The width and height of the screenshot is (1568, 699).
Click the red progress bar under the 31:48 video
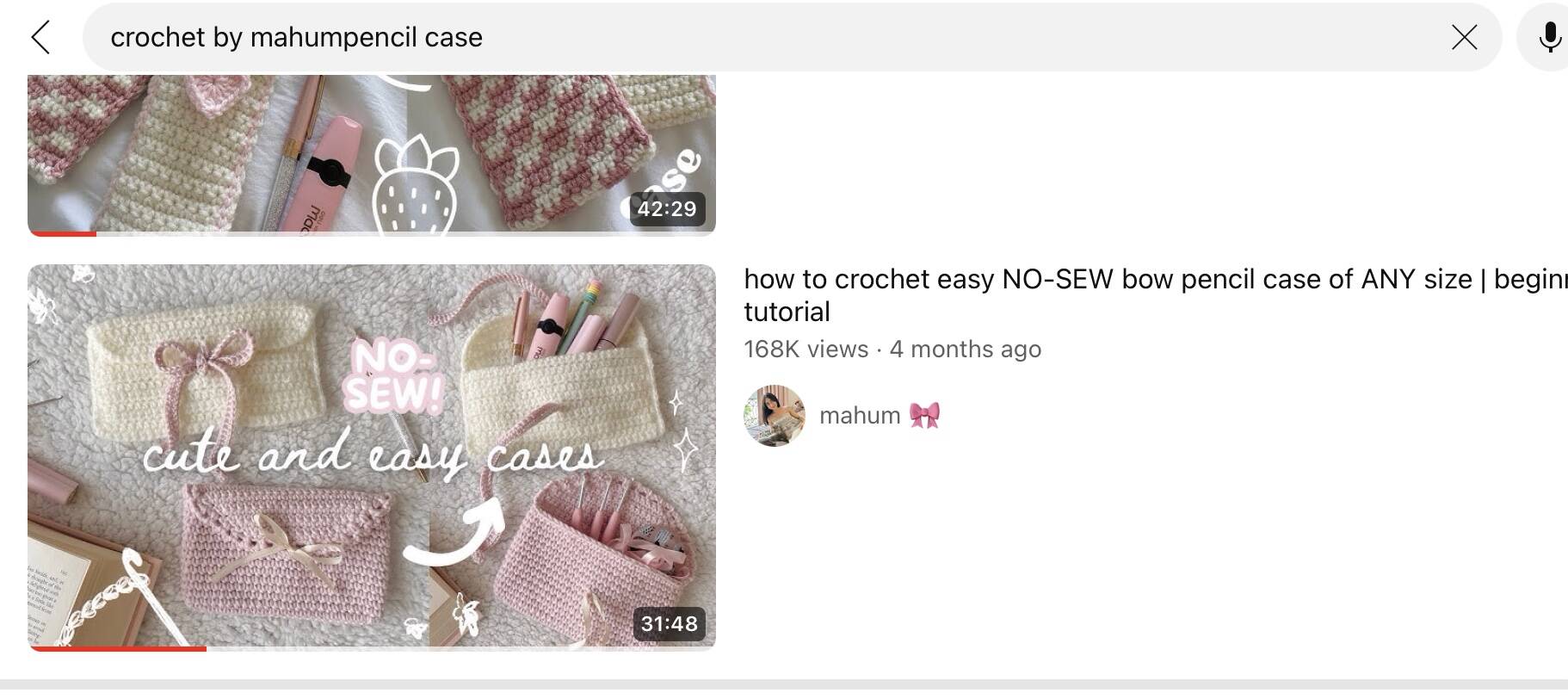pos(117,648)
